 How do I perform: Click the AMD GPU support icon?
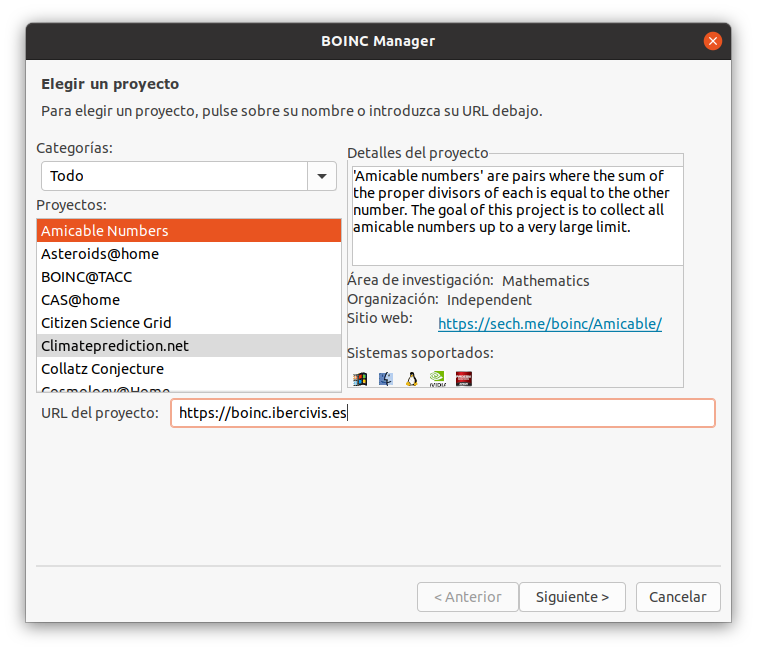(x=464, y=379)
